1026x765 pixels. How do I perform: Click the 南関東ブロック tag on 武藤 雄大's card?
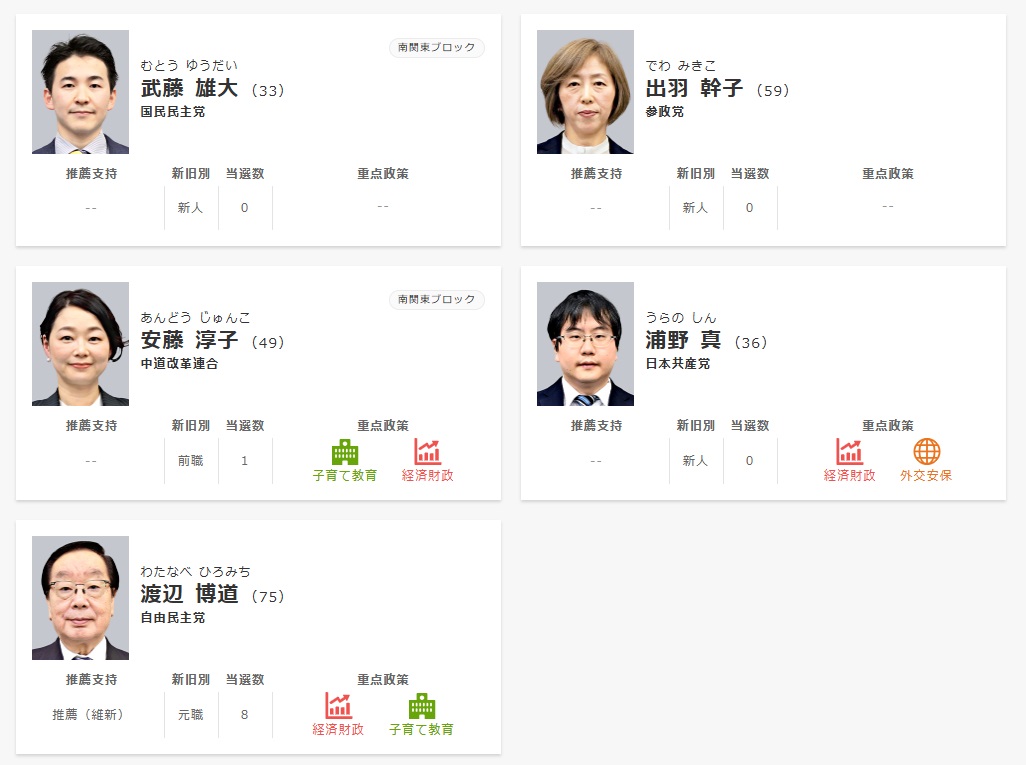tap(436, 47)
